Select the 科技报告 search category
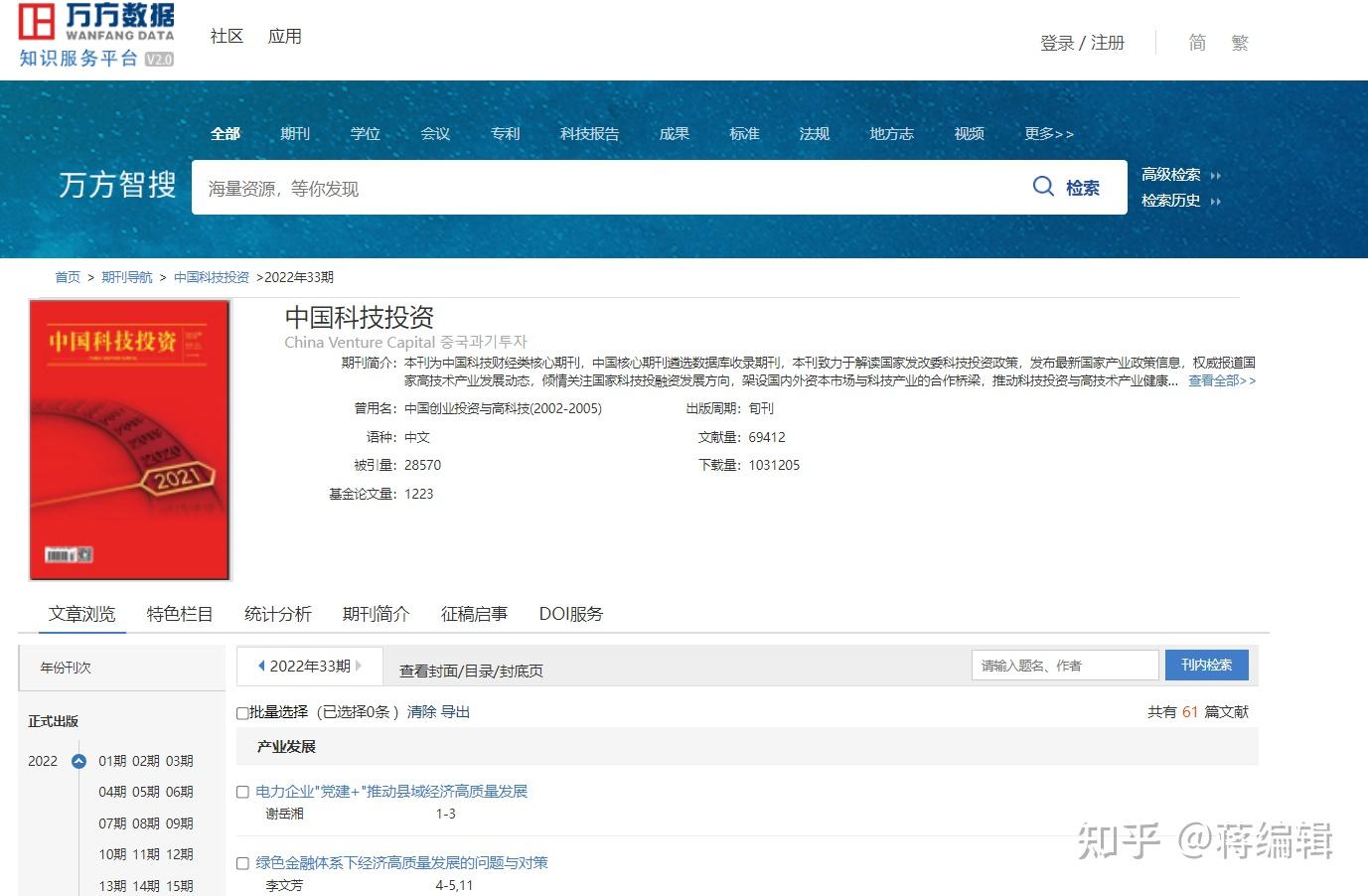The width and height of the screenshot is (1368, 896). (x=590, y=133)
